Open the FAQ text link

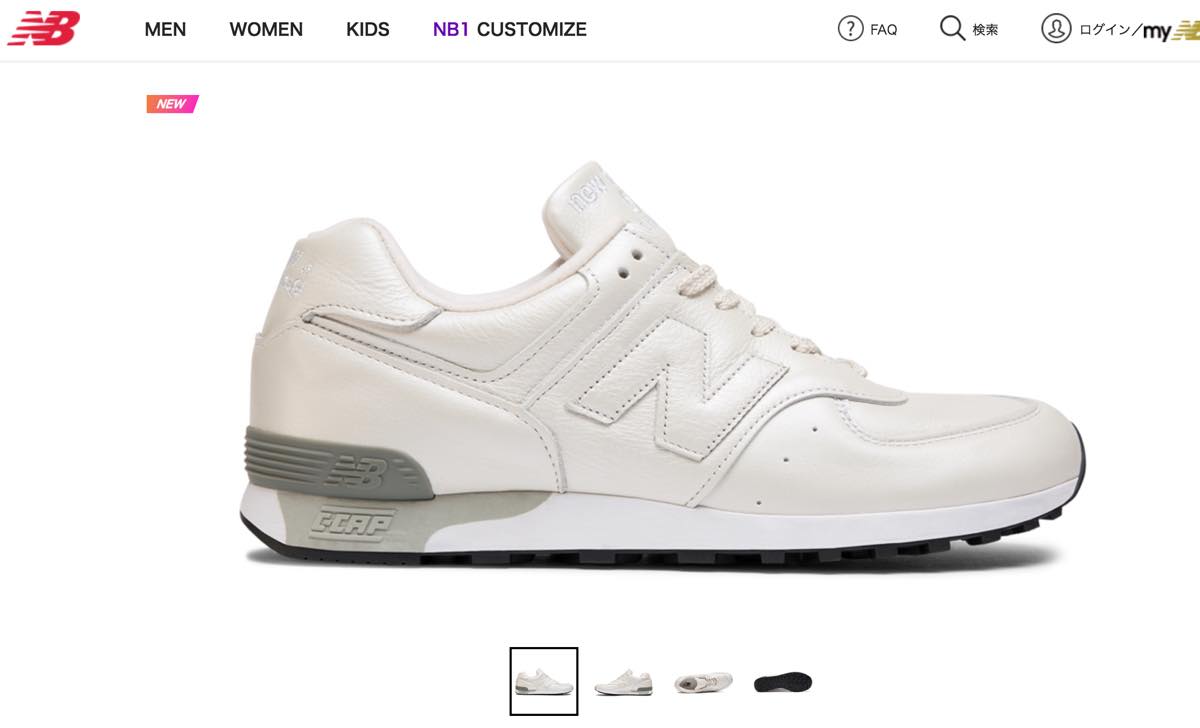(884, 30)
